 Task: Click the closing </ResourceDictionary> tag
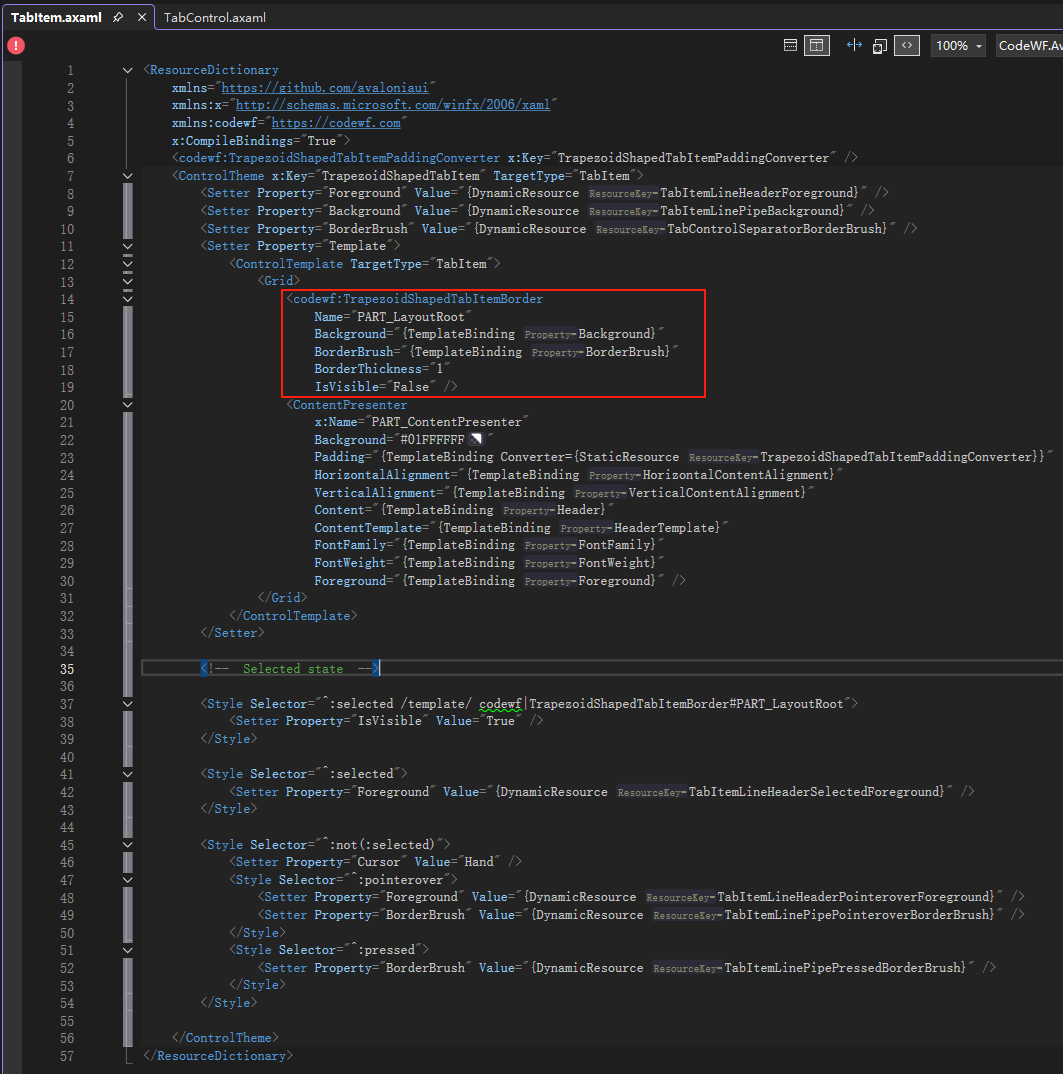218,1056
